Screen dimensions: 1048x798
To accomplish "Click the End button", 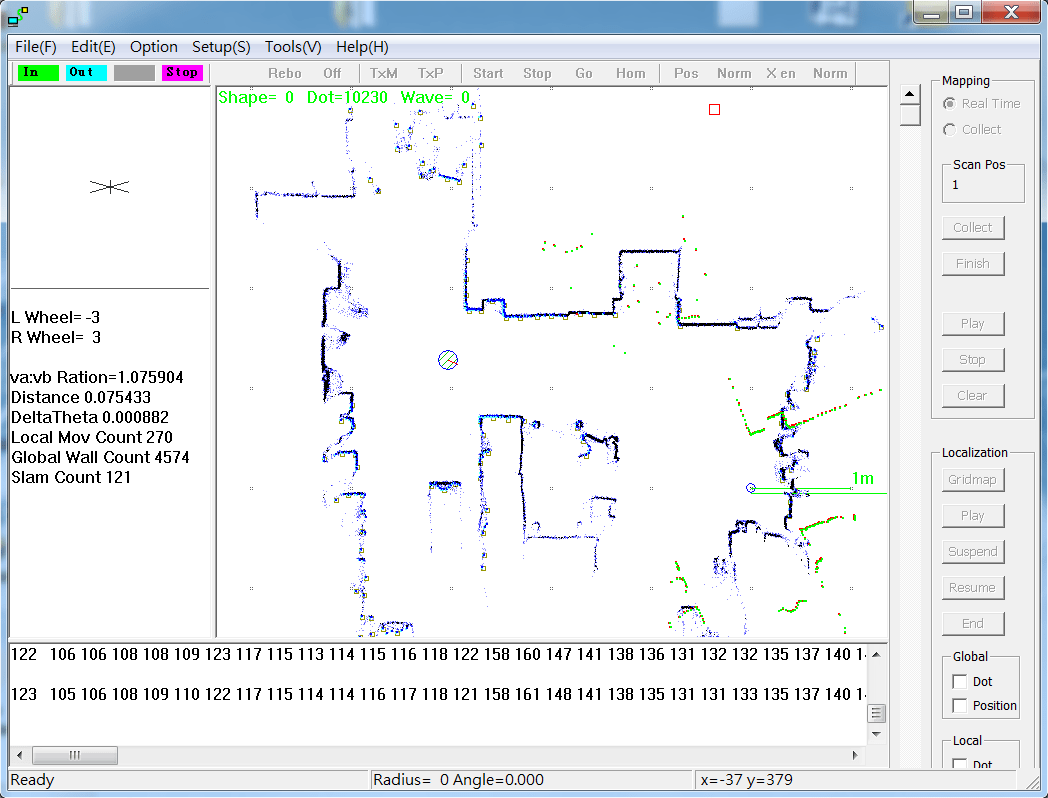I will (972, 624).
